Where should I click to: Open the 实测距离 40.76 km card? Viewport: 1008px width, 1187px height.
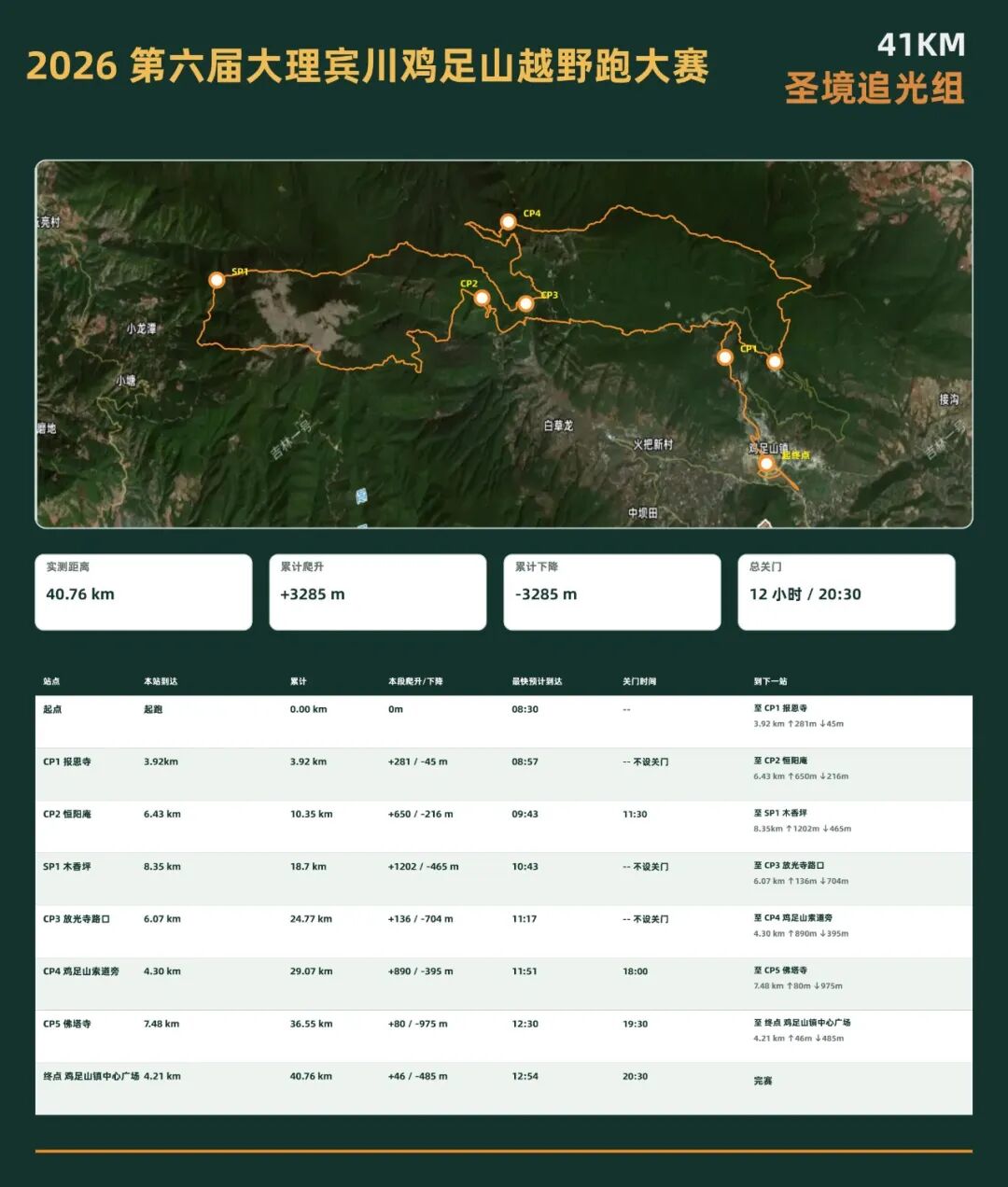(144, 593)
